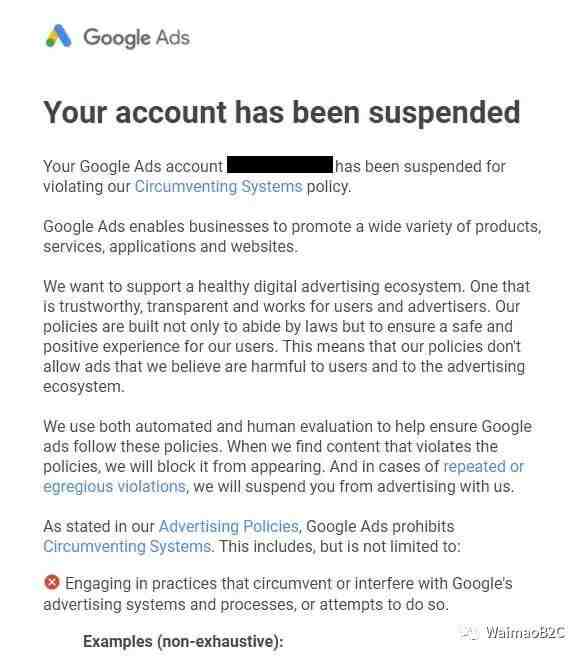Click the "Google Ads" wordmark text

pyautogui.click(x=136, y=38)
